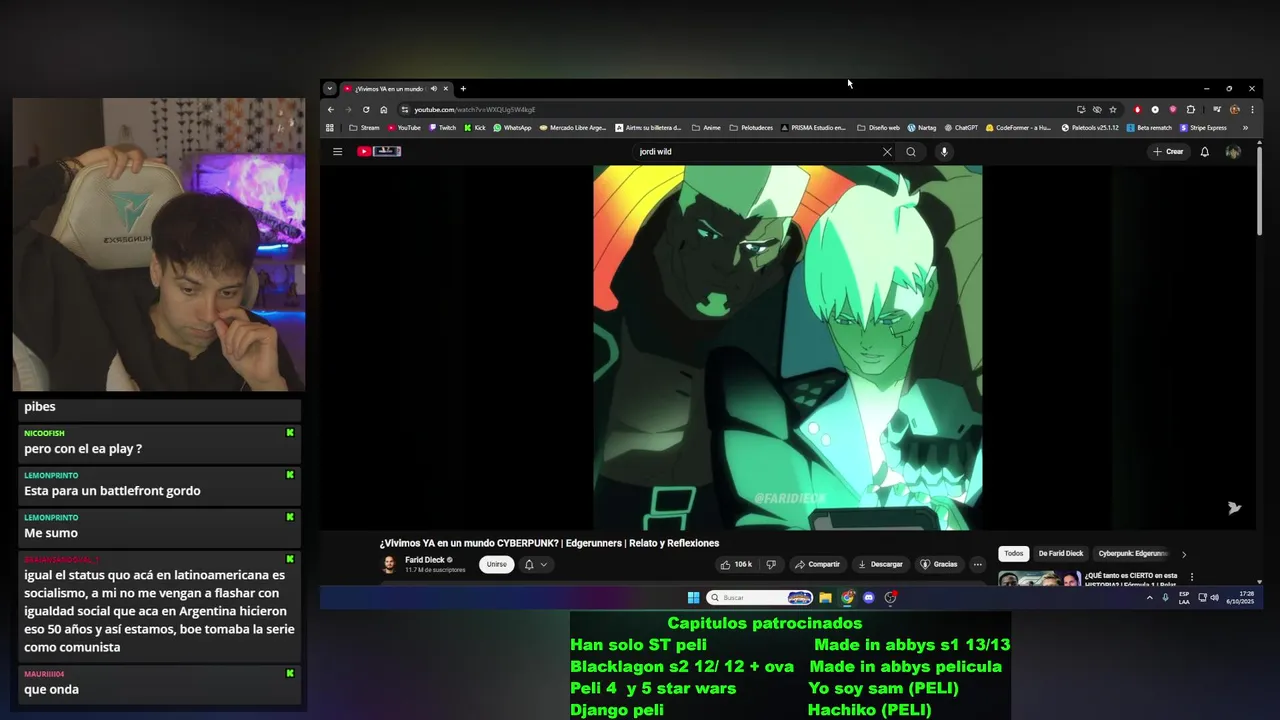Select the Todos filter chip
The image size is (1280, 720).
point(1014,554)
